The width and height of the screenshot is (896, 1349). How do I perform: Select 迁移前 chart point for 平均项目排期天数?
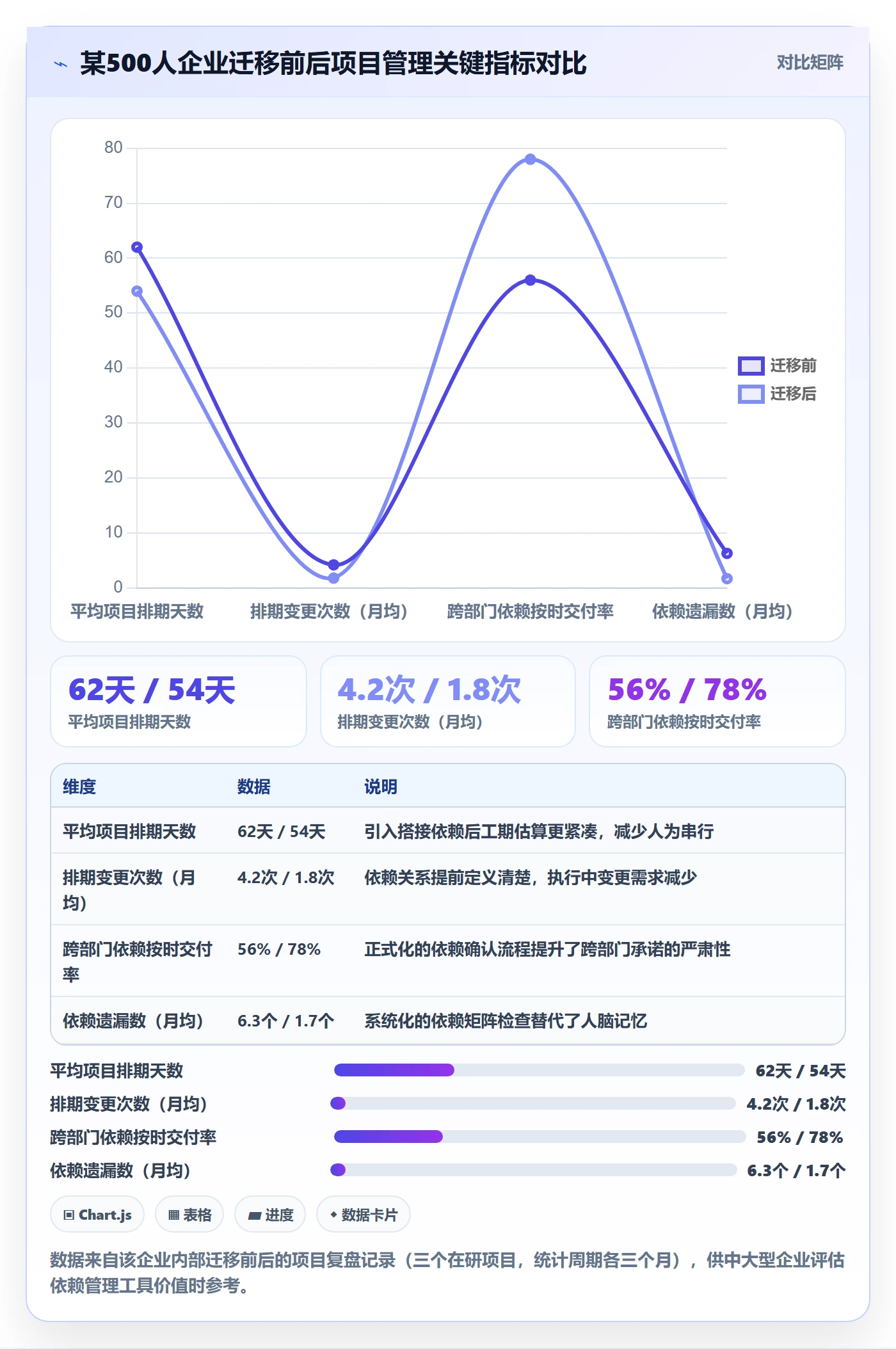pyautogui.click(x=137, y=247)
